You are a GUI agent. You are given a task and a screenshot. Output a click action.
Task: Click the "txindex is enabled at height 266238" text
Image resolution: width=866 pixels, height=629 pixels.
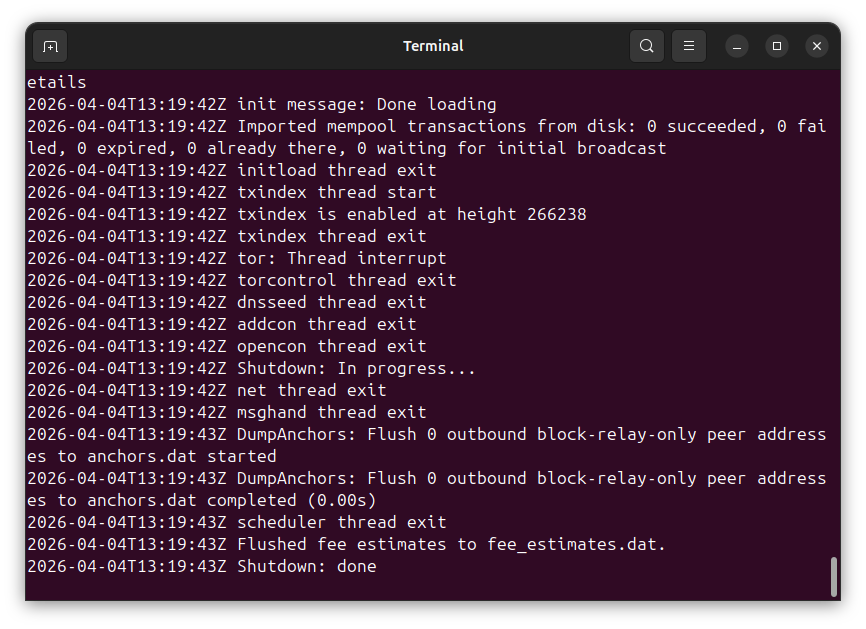point(411,214)
